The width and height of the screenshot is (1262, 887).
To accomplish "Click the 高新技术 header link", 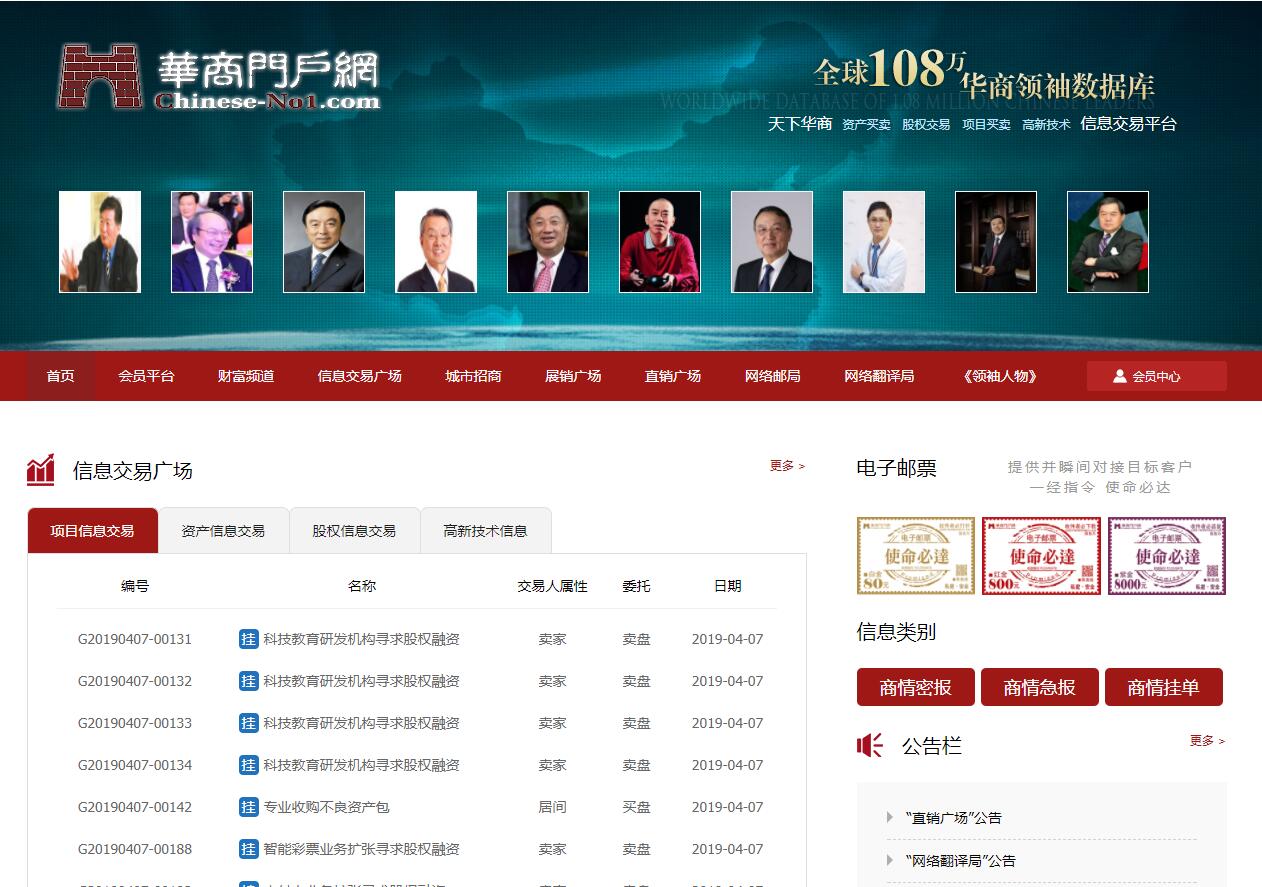I will click(1046, 125).
